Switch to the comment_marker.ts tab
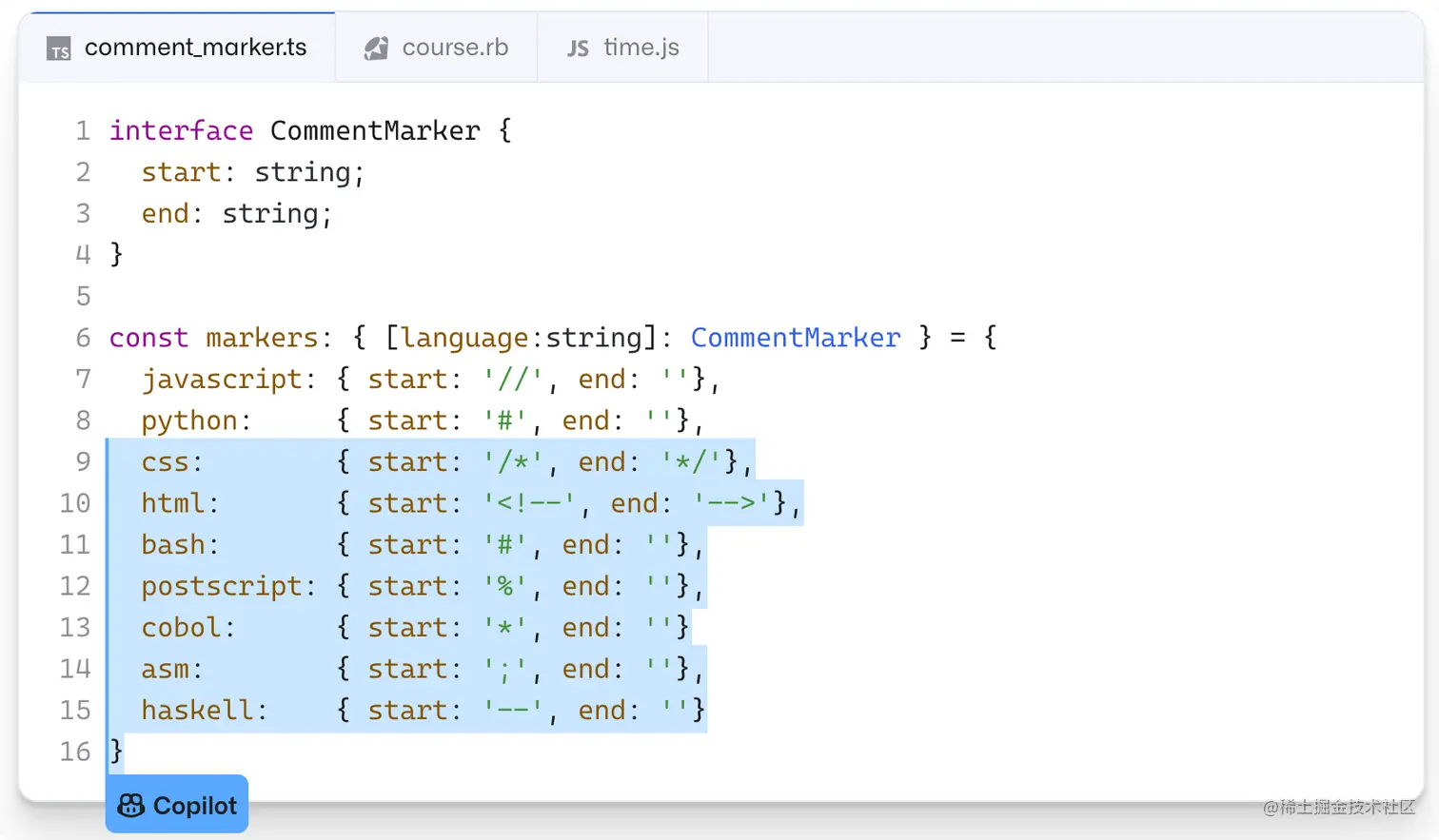Screen dimensions: 1439x840 point(177,48)
